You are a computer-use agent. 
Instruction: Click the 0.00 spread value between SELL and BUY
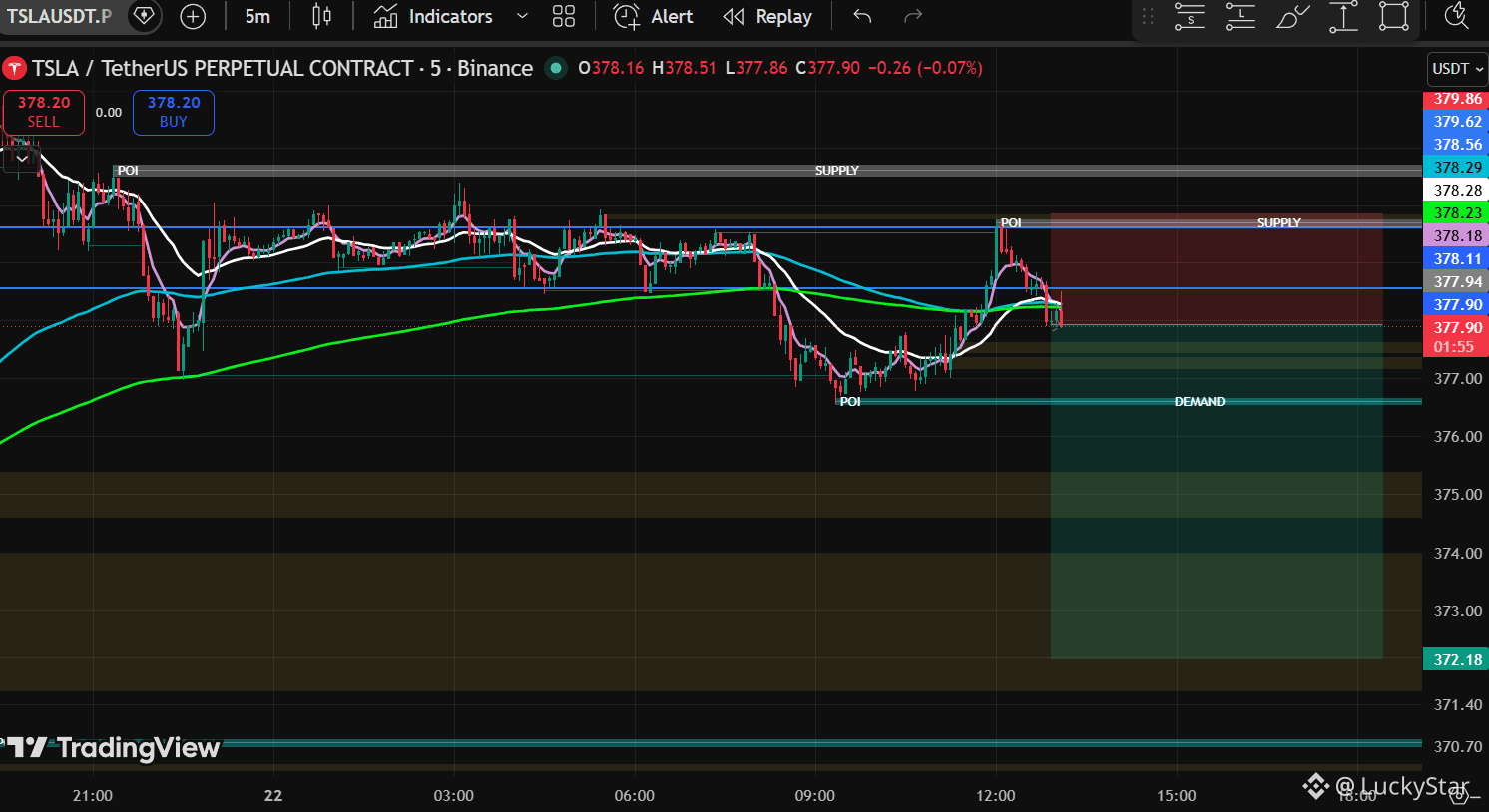(x=109, y=112)
